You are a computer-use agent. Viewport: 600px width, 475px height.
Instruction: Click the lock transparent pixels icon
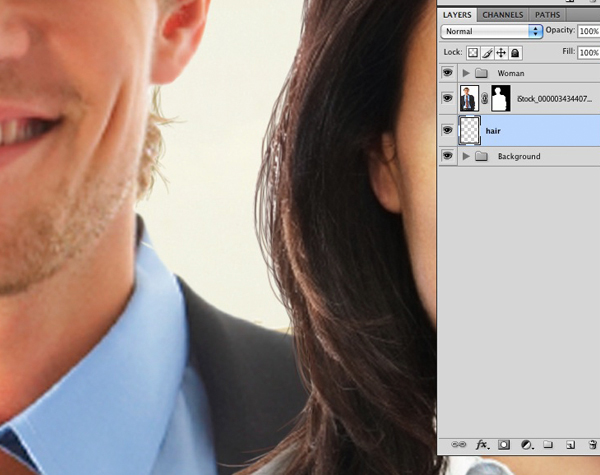[x=474, y=52]
